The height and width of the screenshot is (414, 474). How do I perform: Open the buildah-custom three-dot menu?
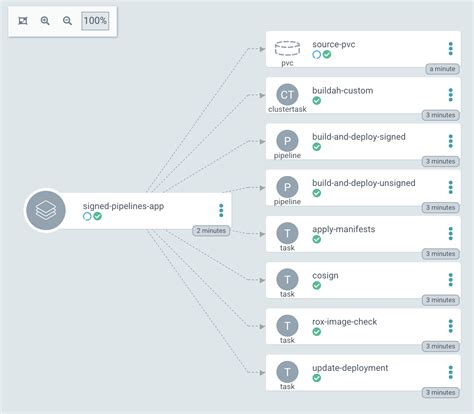(x=451, y=95)
